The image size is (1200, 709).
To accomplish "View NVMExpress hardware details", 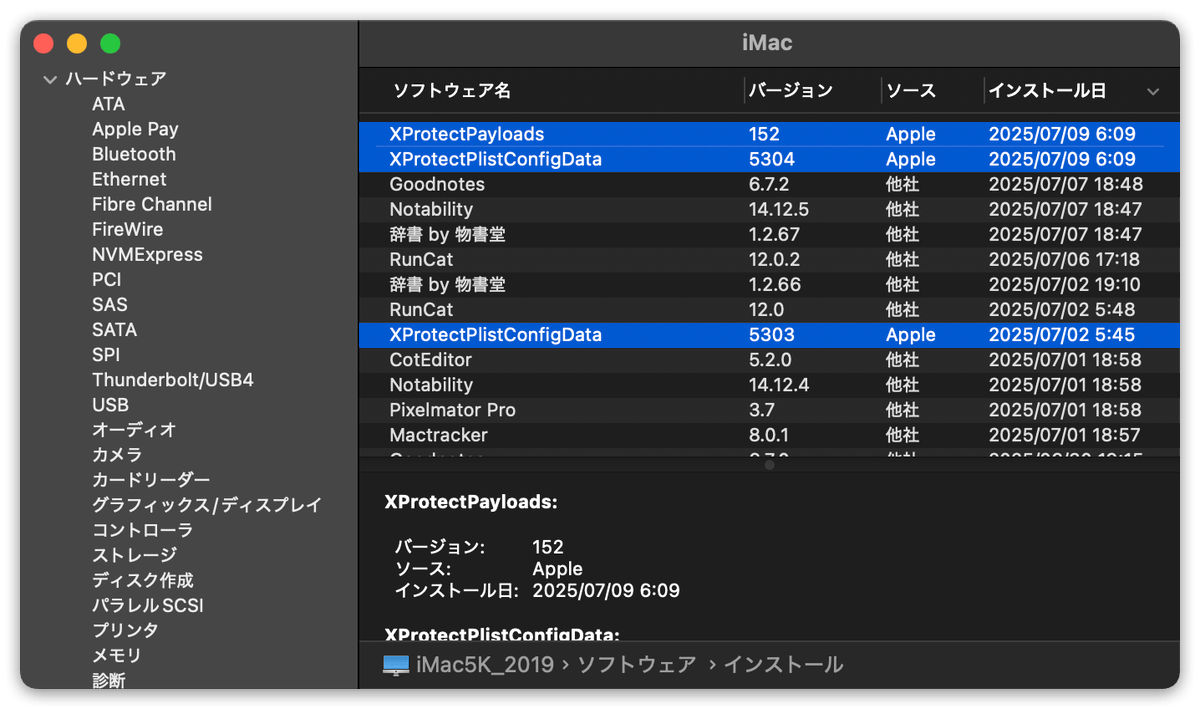I will (147, 254).
